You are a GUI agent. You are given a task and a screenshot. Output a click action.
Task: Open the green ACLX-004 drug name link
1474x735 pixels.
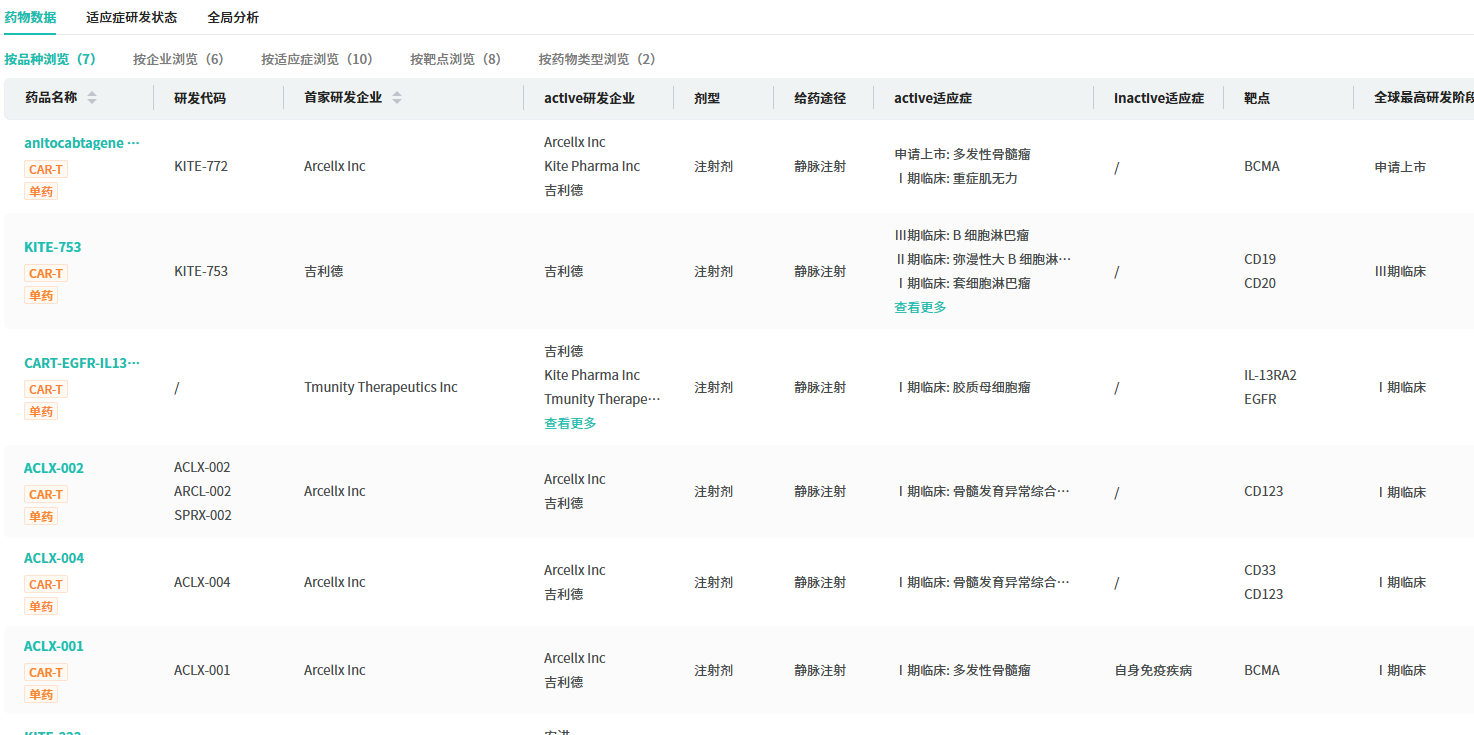click(54, 558)
